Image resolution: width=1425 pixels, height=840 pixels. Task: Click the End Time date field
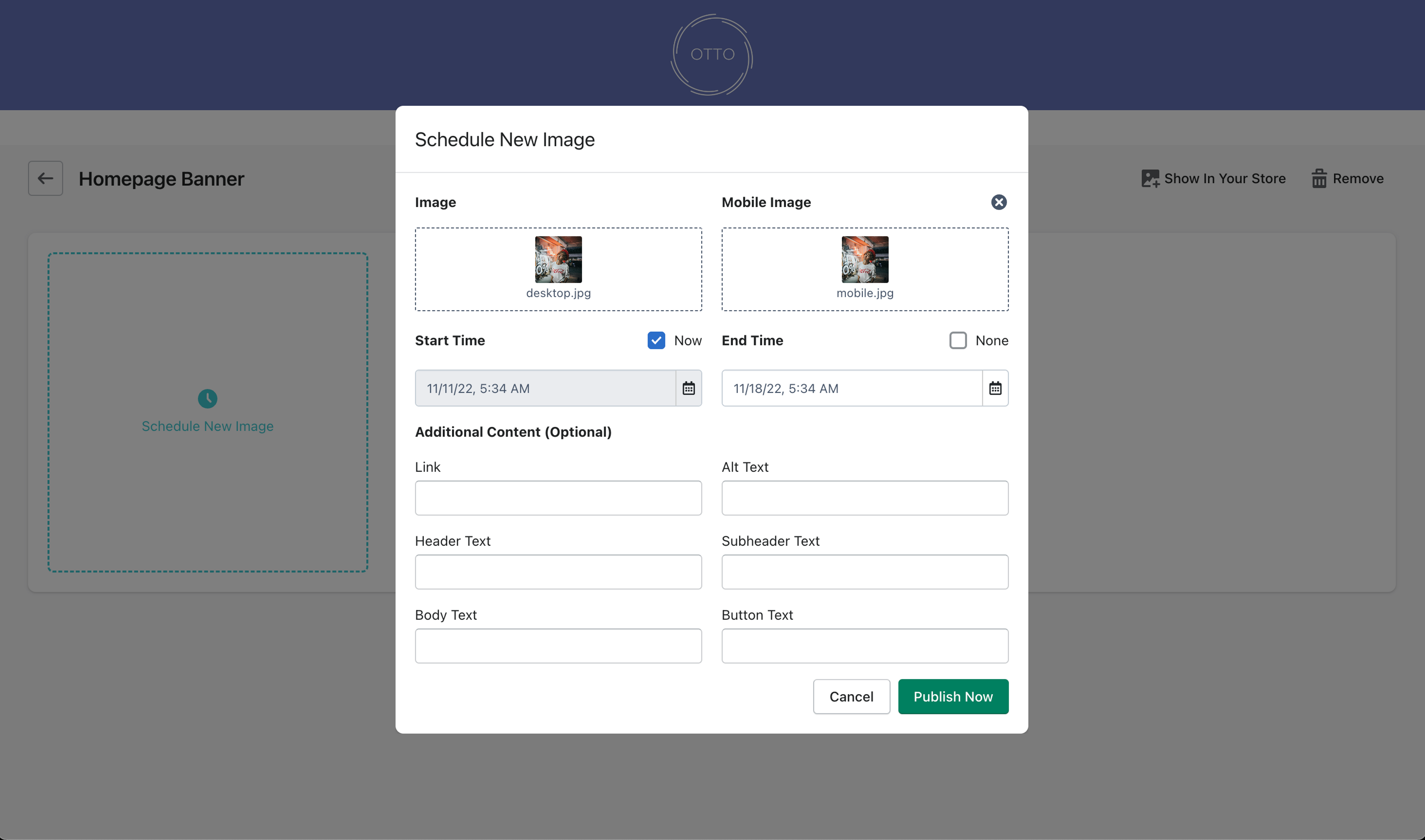click(x=852, y=388)
